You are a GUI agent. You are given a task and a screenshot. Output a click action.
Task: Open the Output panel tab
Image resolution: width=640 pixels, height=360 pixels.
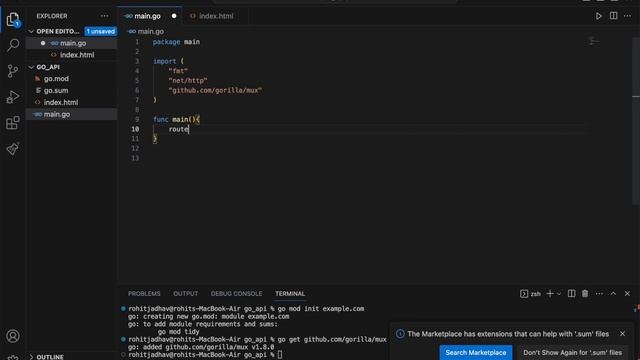point(185,293)
